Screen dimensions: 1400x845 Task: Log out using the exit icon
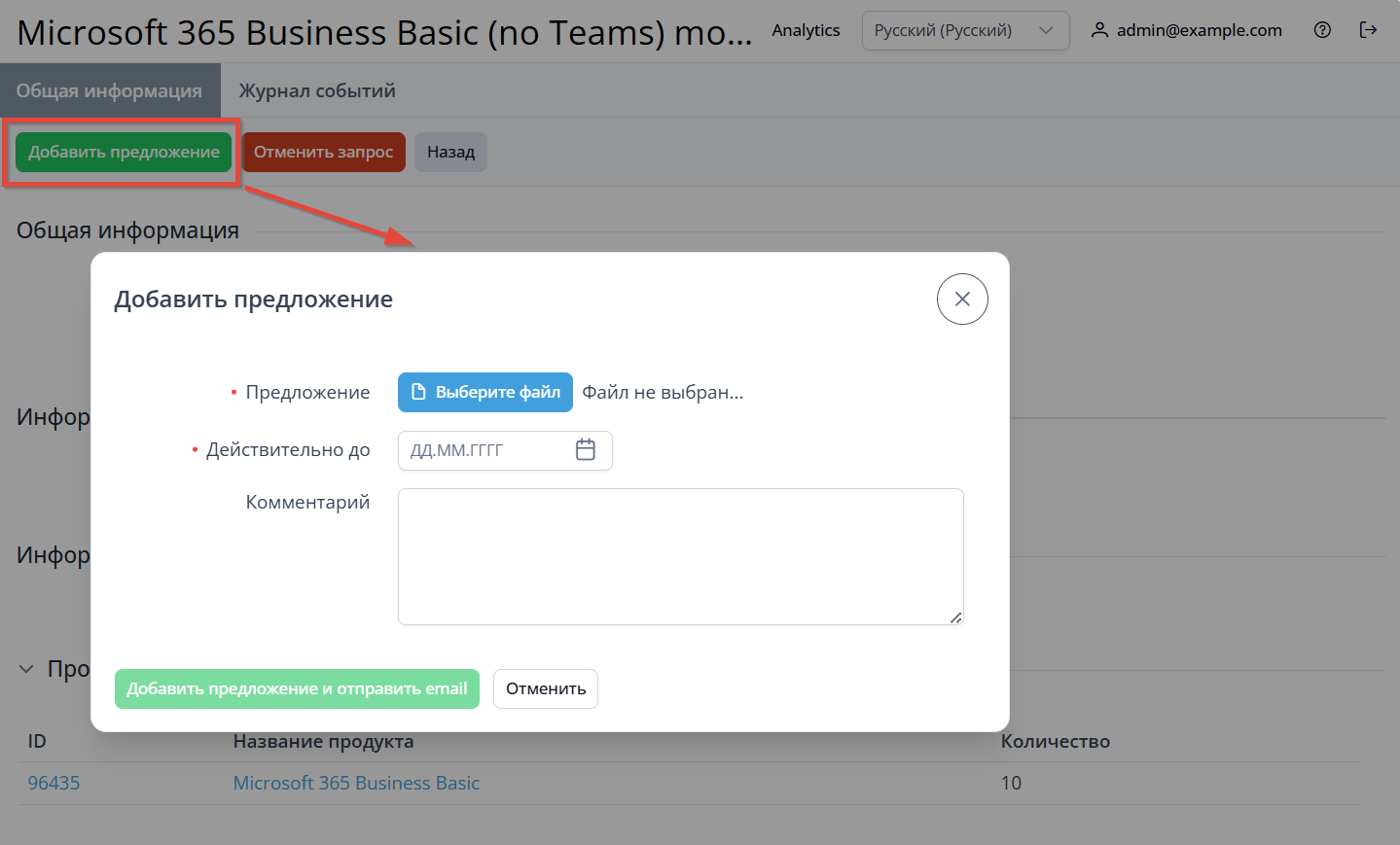[1368, 30]
